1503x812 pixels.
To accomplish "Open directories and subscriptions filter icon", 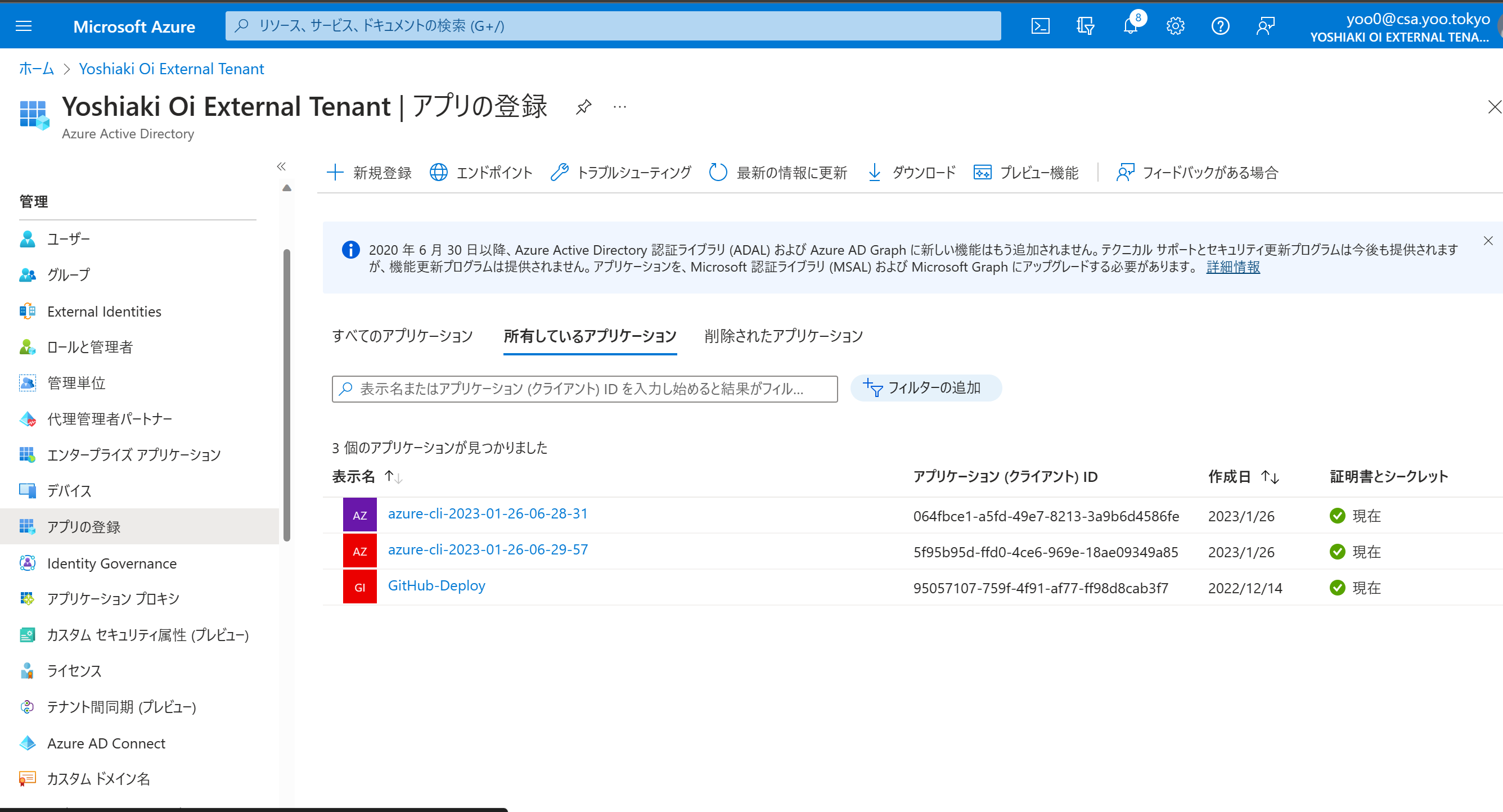I will tap(1085, 26).
